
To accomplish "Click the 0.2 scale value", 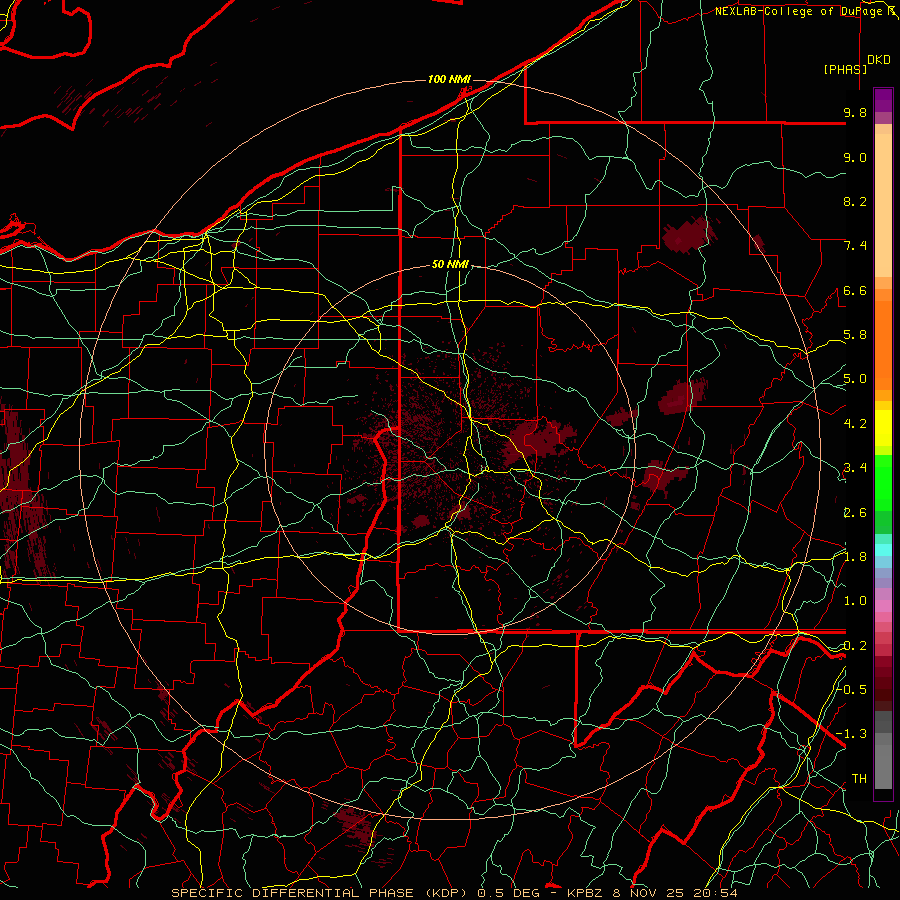I will click(855, 646).
